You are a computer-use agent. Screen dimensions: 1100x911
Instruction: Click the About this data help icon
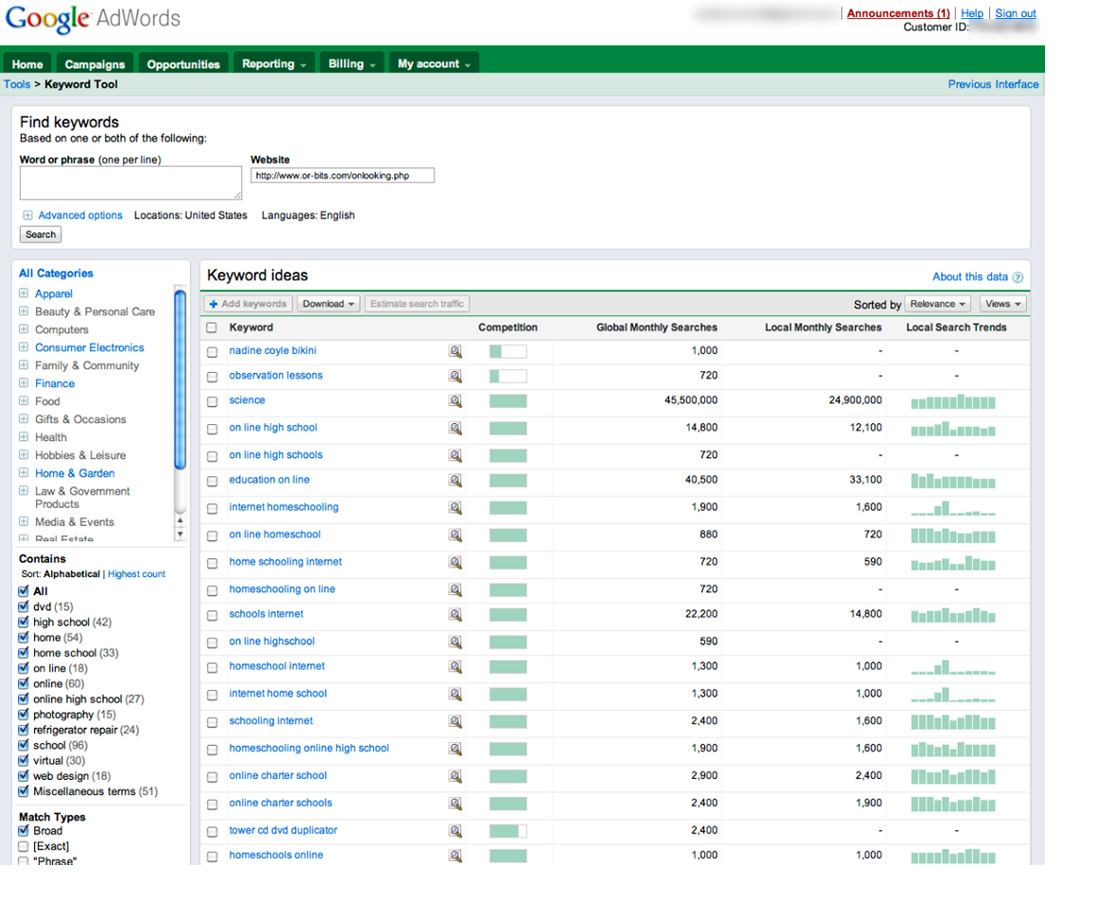[1018, 278]
